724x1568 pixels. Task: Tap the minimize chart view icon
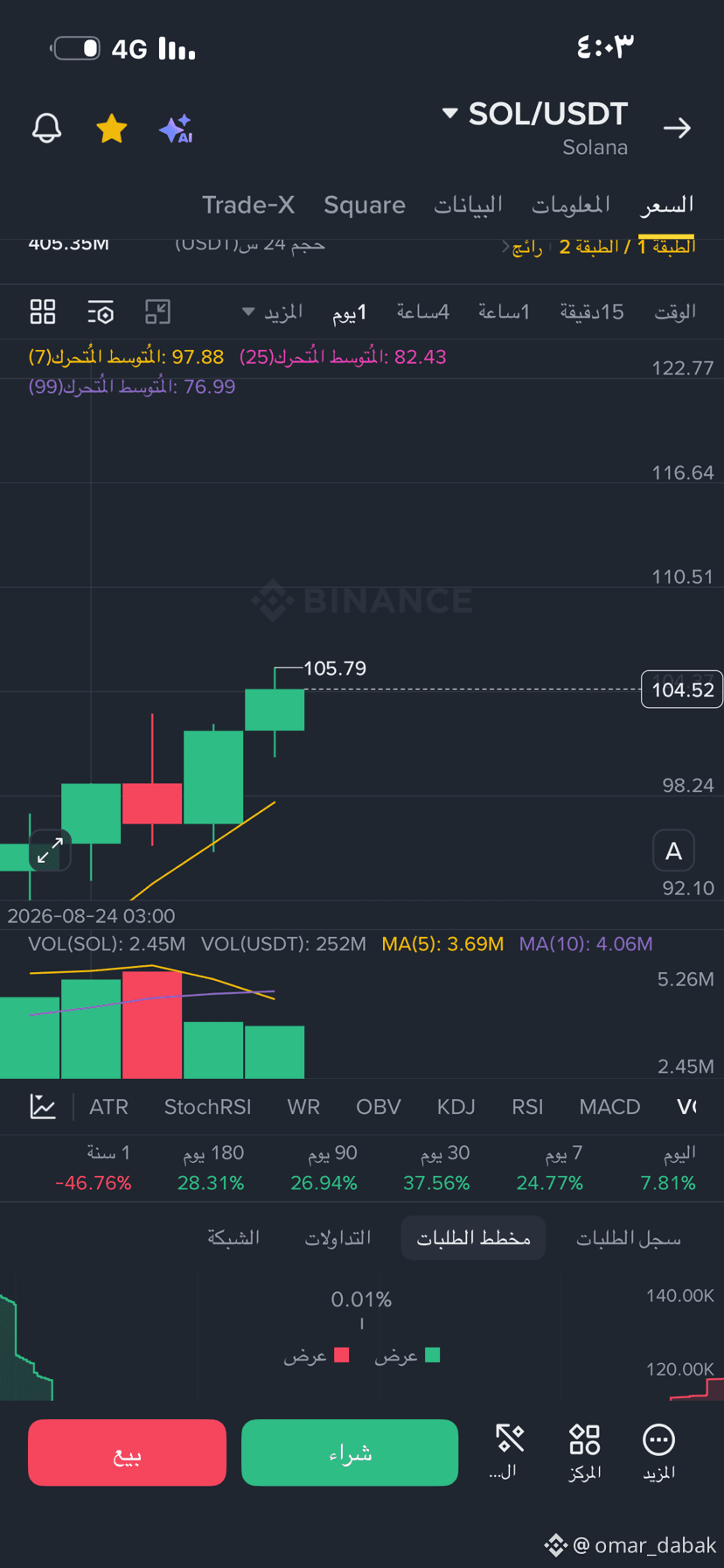click(157, 311)
